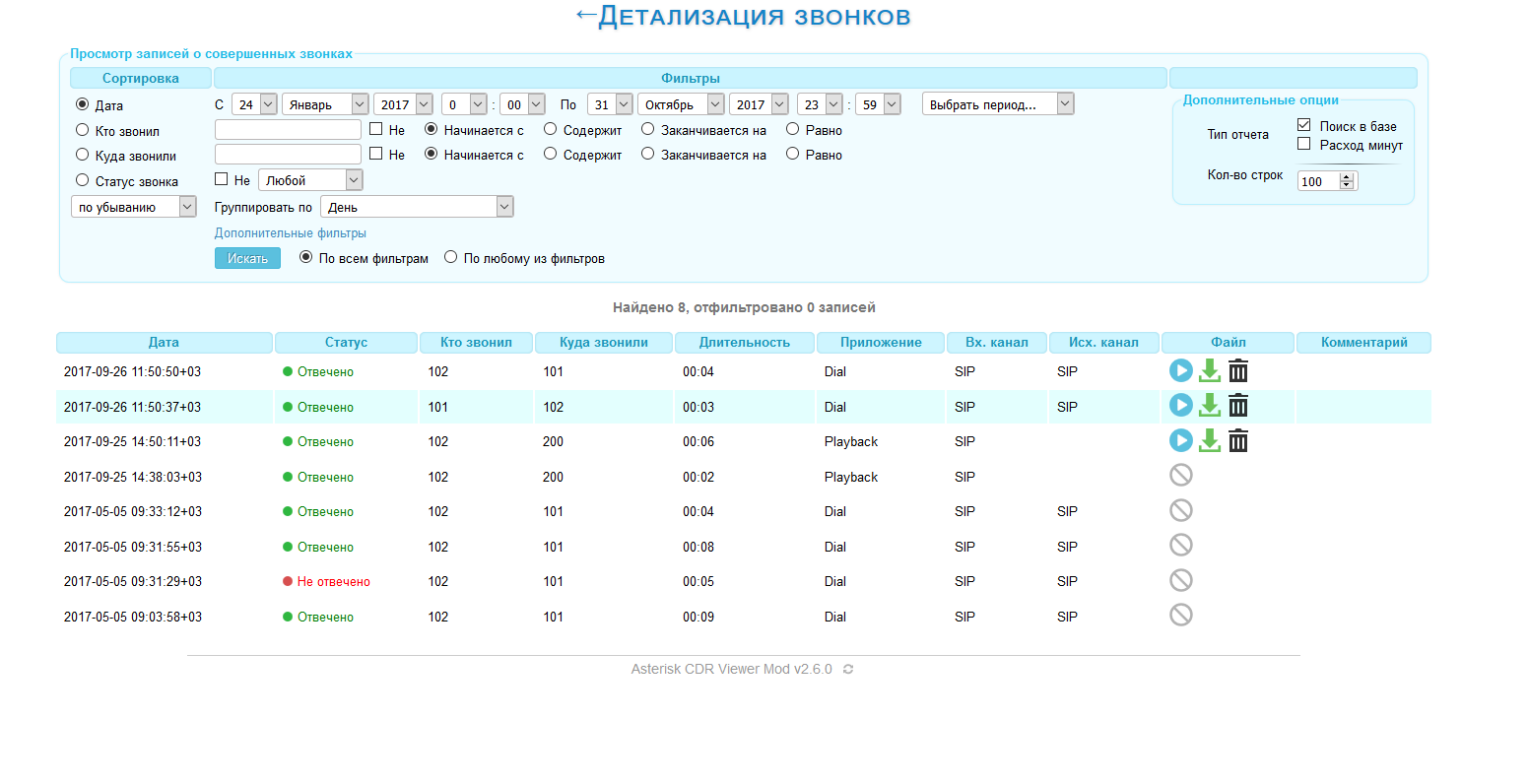
Task: Play recording of the 14:50:11 Playback call
Action: click(x=1180, y=440)
